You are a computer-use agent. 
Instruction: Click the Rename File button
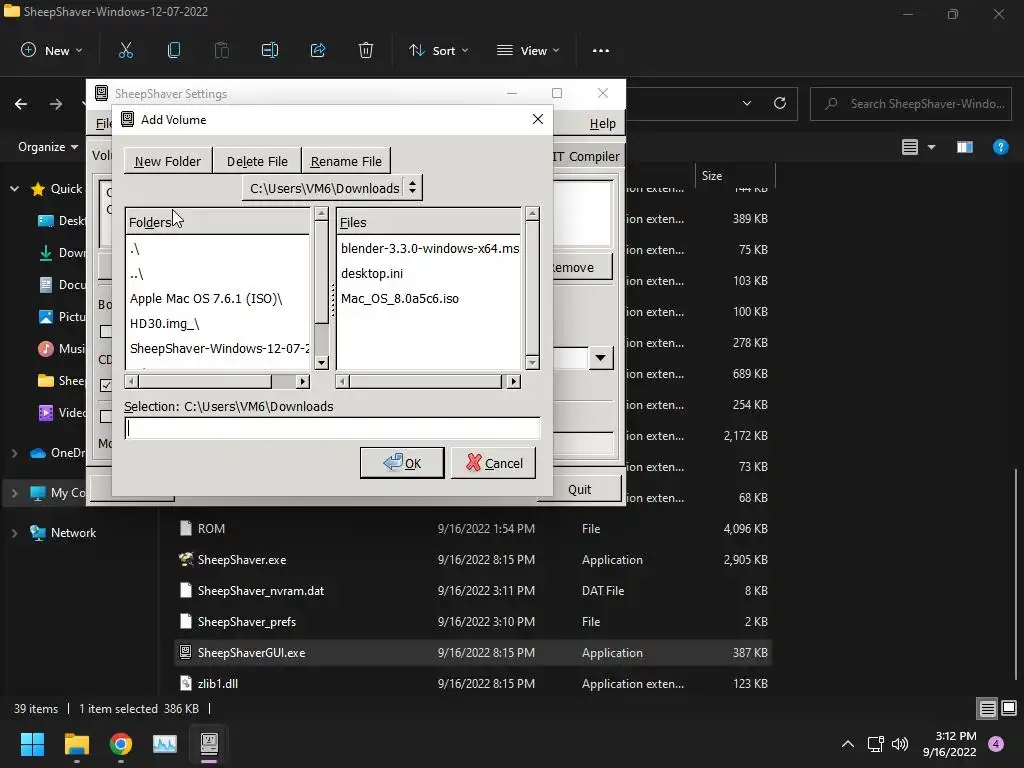coord(346,161)
